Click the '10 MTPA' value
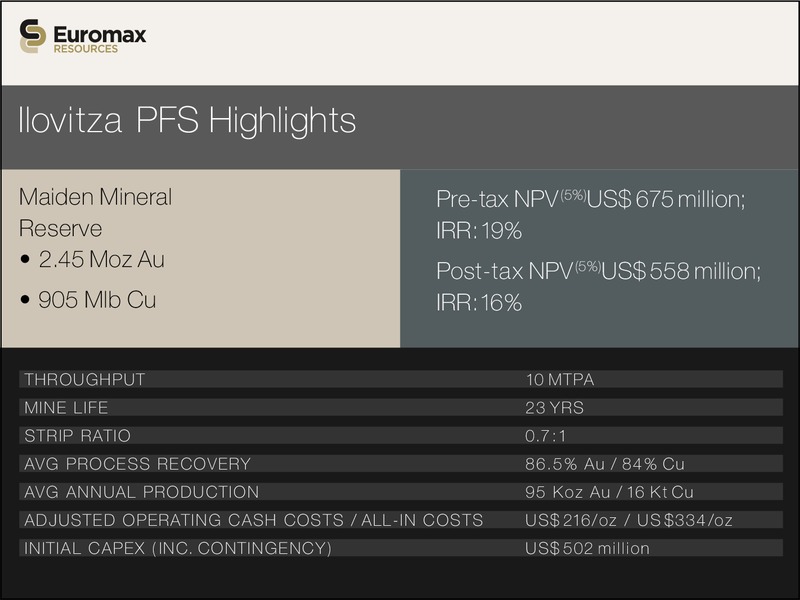Viewport: 800px width, 600px height. point(560,380)
